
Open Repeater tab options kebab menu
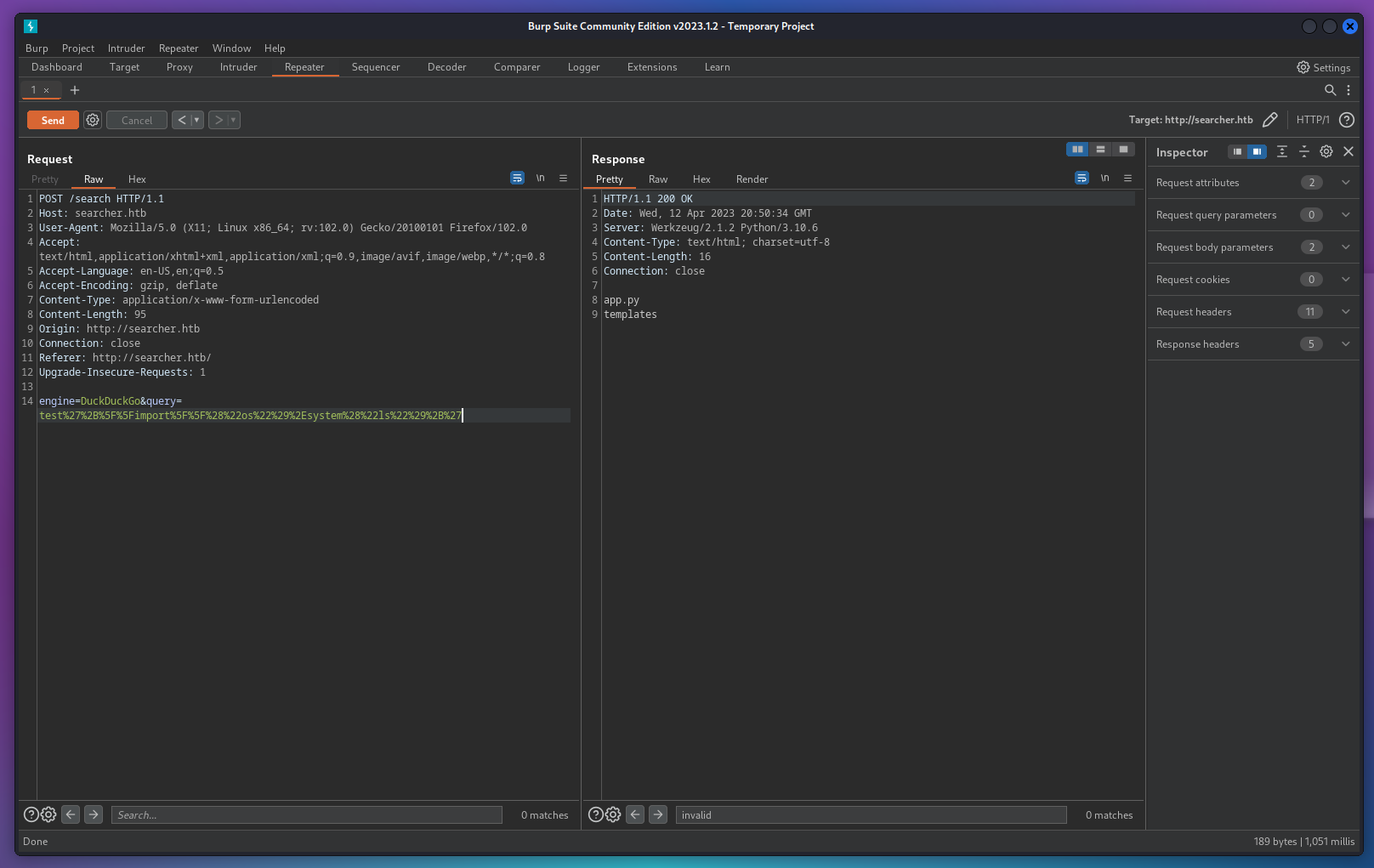pos(1348,90)
